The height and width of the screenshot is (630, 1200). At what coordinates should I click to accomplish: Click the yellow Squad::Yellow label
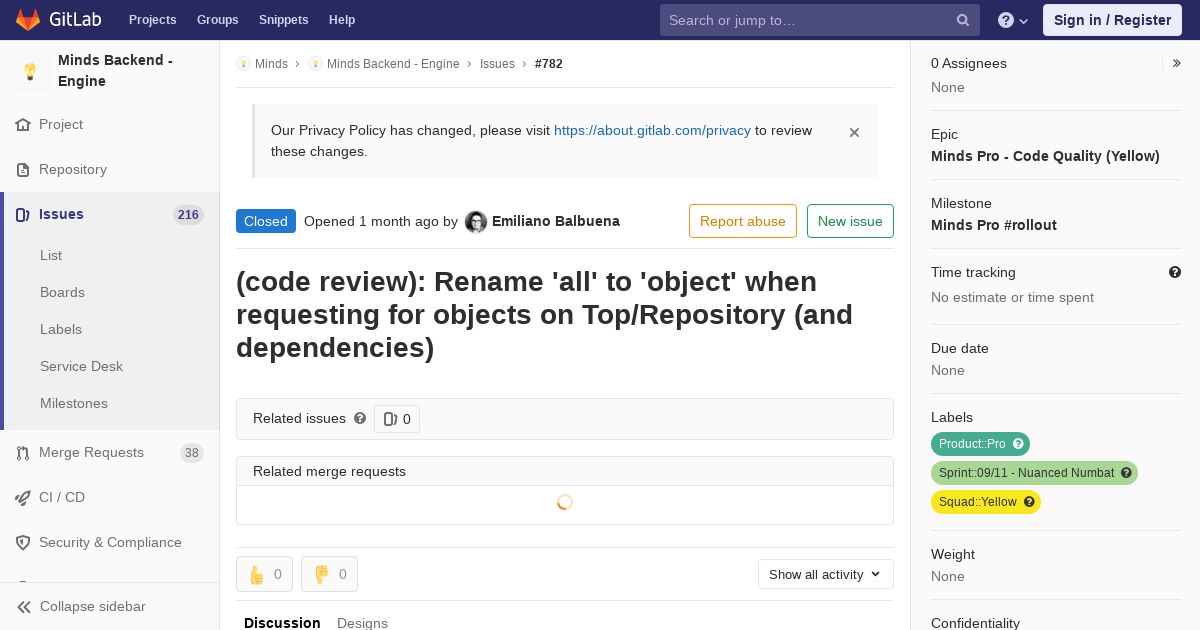(986, 502)
